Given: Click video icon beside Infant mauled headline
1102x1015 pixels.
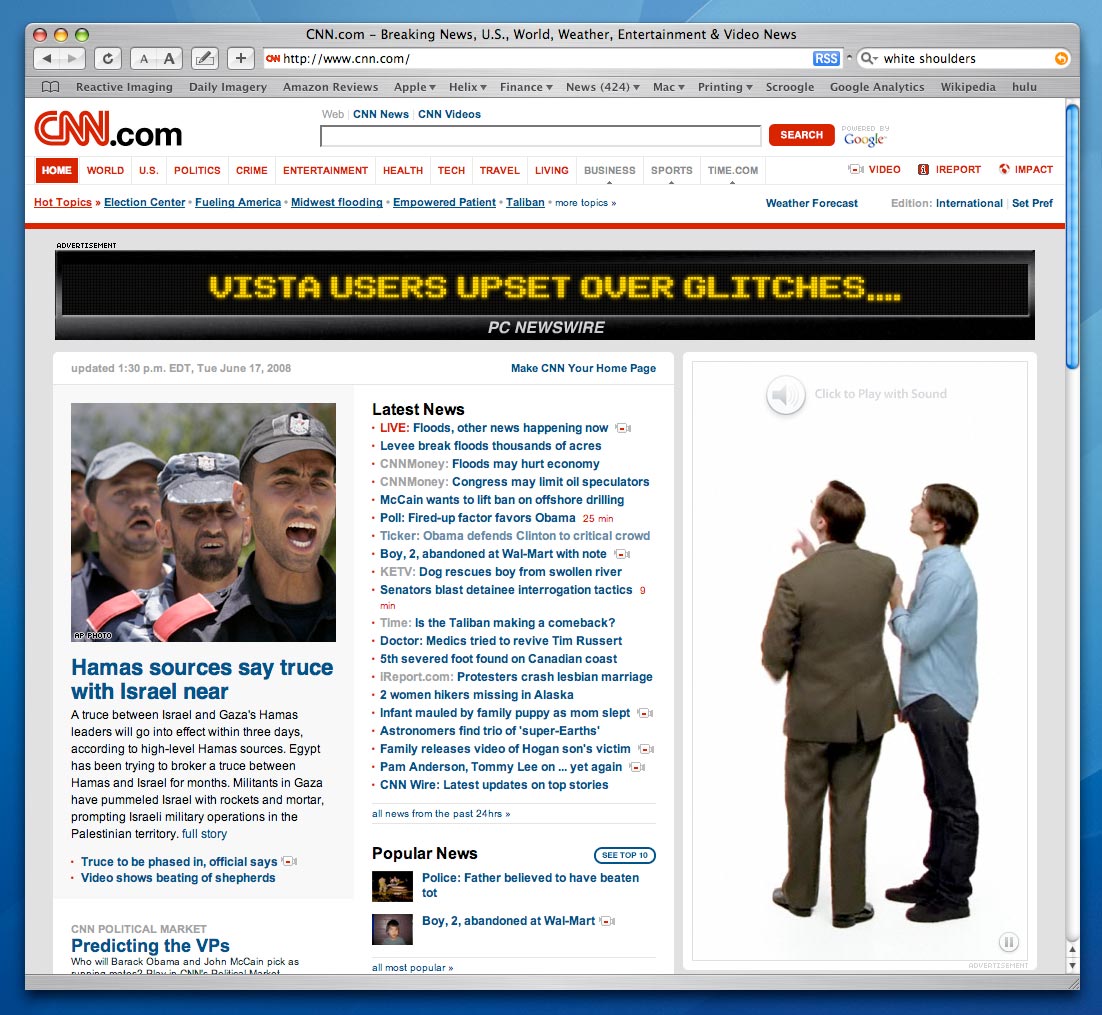Looking at the screenshot, I should tap(644, 713).
